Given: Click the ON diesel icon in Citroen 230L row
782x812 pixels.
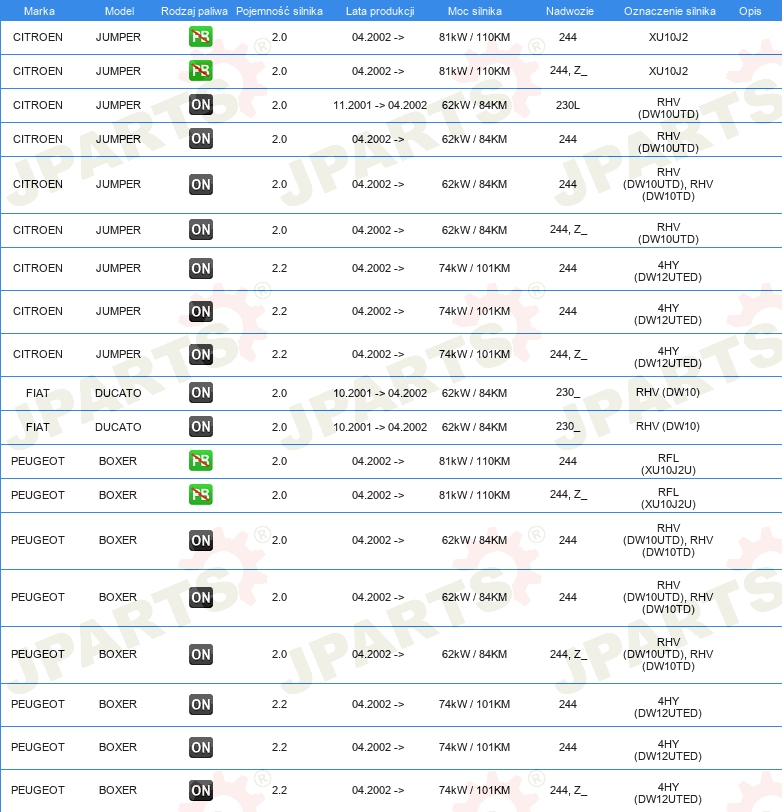Looking at the screenshot, I should click(x=200, y=105).
